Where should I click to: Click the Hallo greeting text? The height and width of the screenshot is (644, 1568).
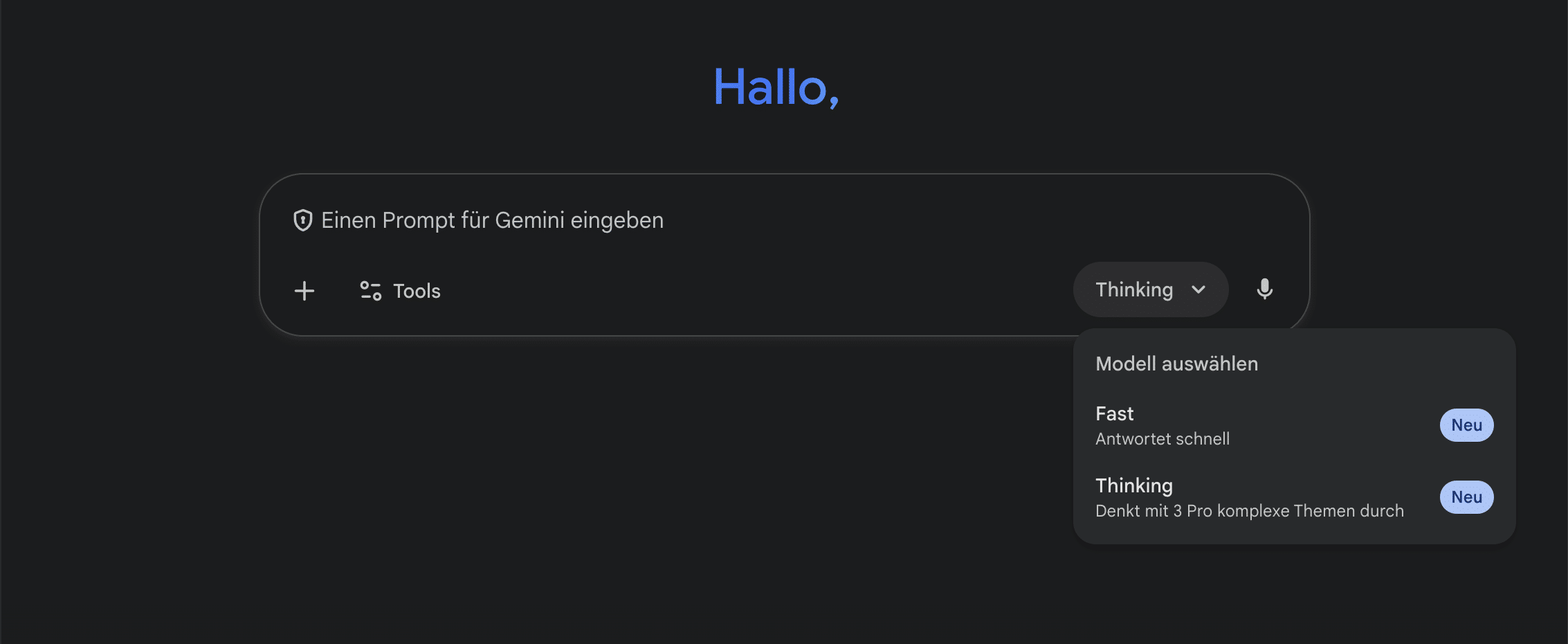[x=776, y=87]
